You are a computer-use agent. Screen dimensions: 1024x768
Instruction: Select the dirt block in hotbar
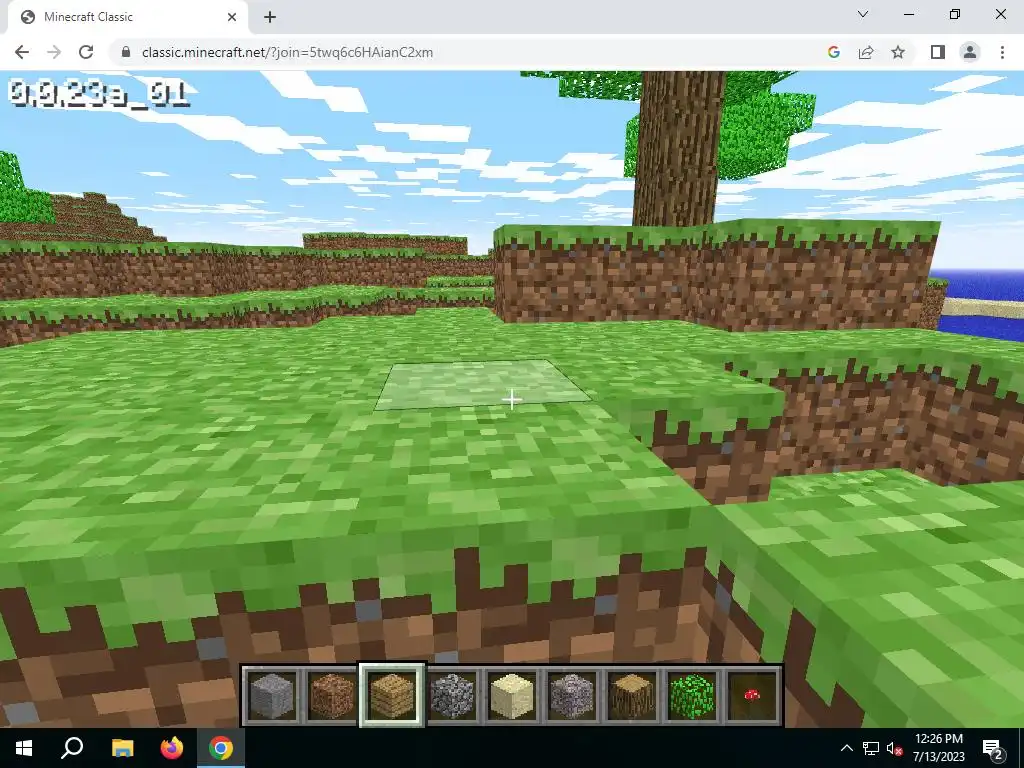coord(331,696)
